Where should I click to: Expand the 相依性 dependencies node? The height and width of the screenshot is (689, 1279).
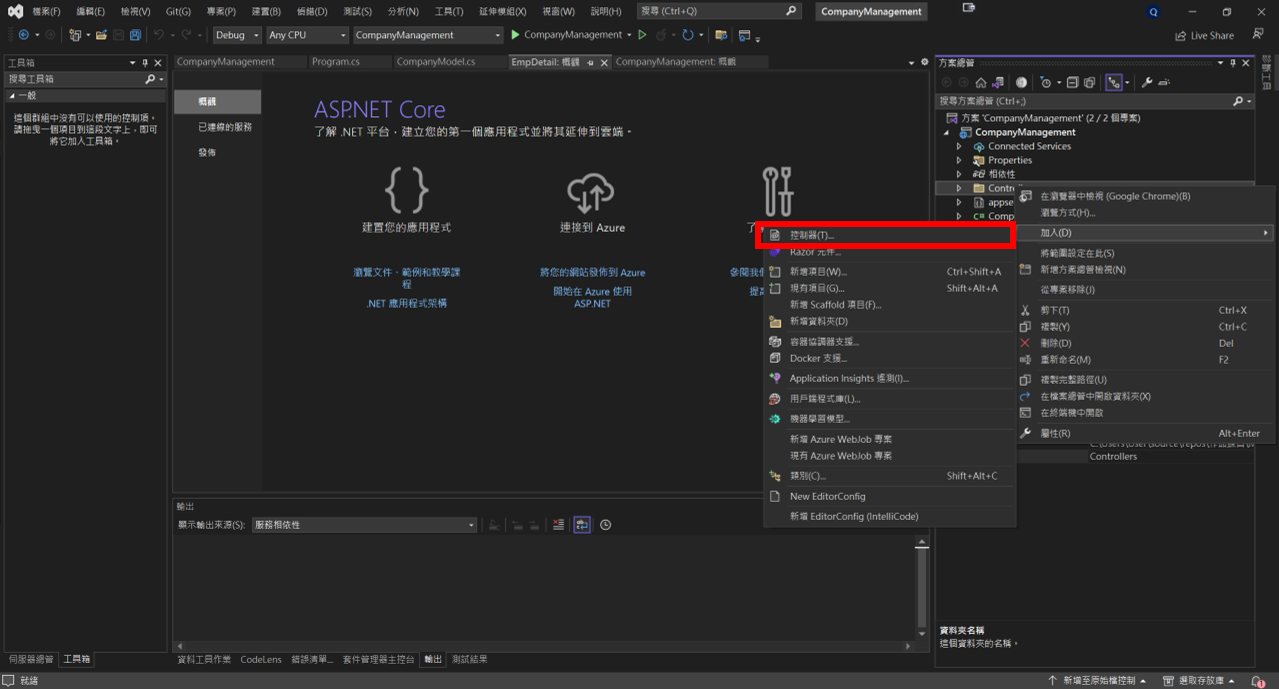pos(959,174)
